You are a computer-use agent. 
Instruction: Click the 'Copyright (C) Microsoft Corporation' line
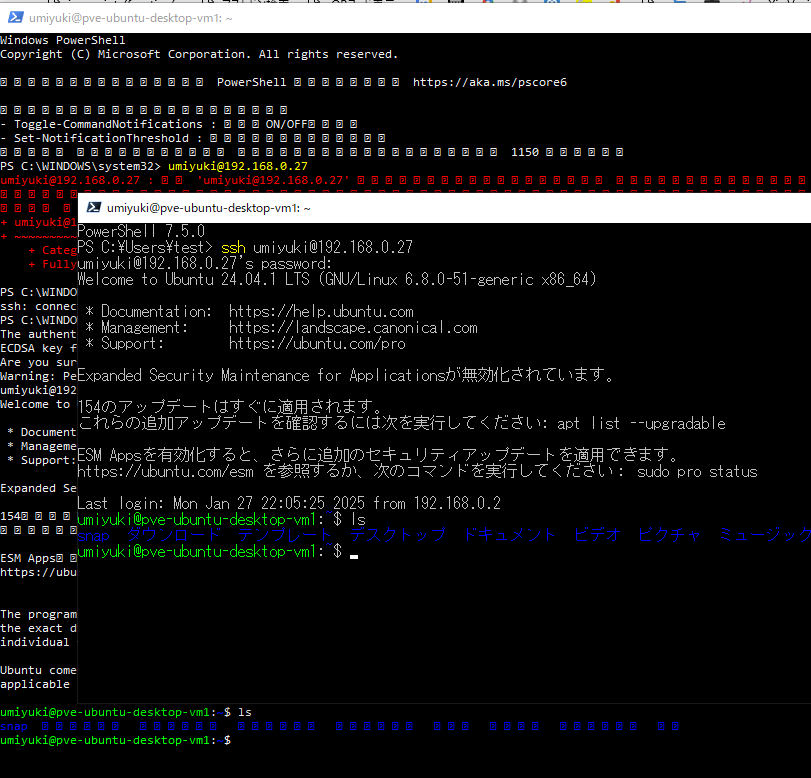(x=199, y=54)
